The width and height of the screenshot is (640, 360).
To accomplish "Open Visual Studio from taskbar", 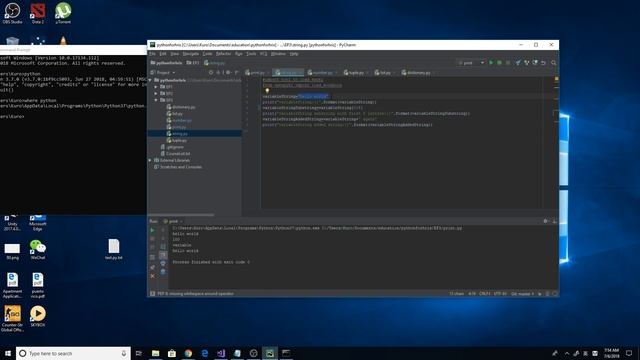I will [x=221, y=353].
